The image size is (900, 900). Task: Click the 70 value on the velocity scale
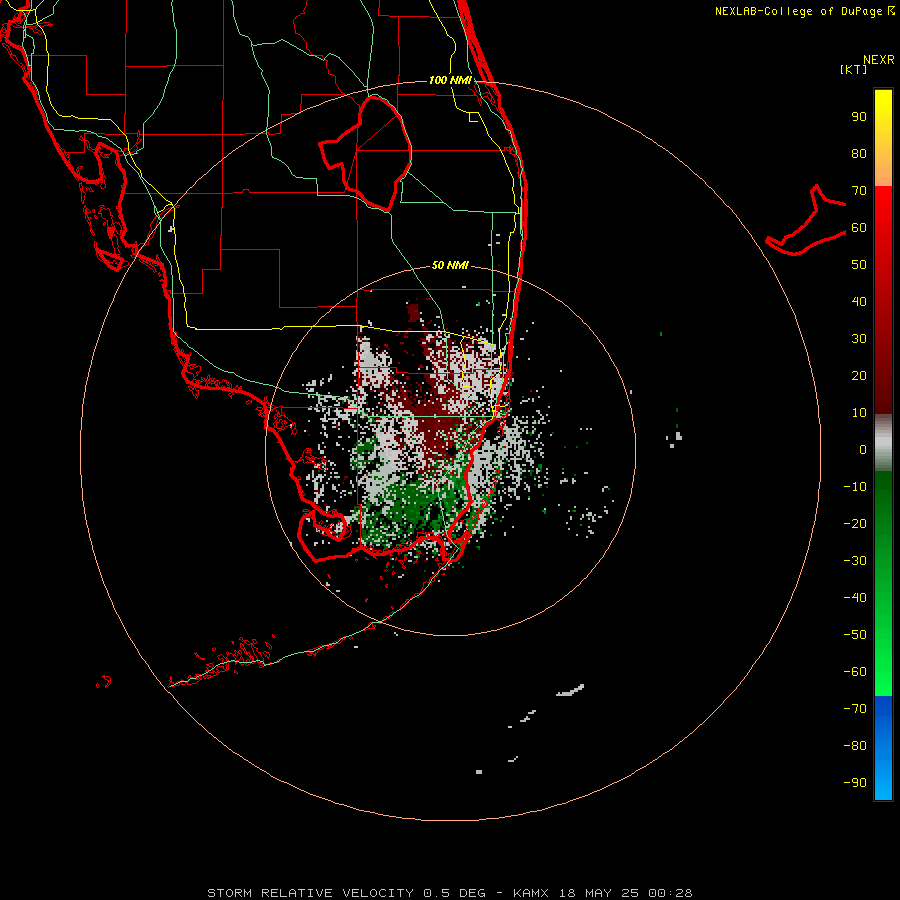pyautogui.click(x=859, y=191)
